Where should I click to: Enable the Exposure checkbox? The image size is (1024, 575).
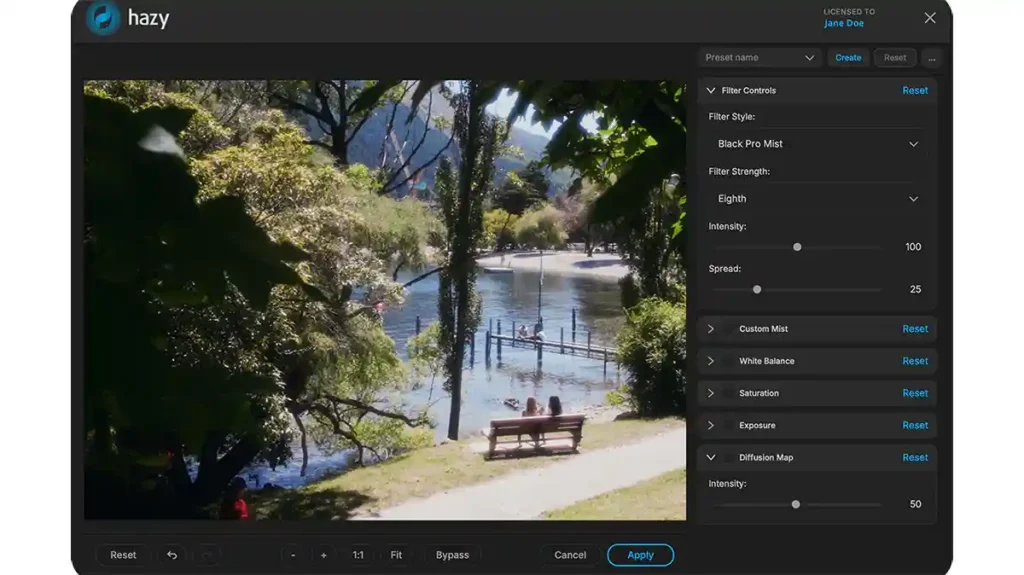(x=728, y=425)
